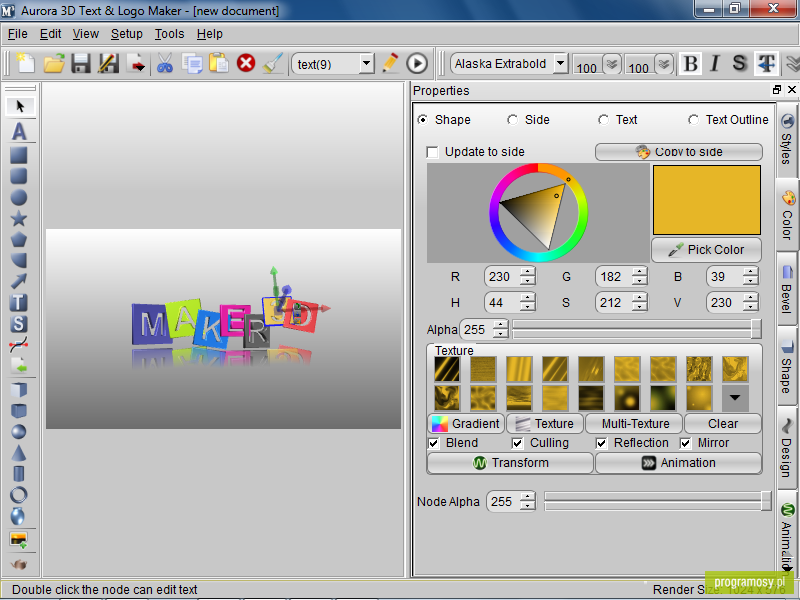This screenshot has width=800, height=600.
Task: Select the Side radio button
Action: (x=512, y=119)
